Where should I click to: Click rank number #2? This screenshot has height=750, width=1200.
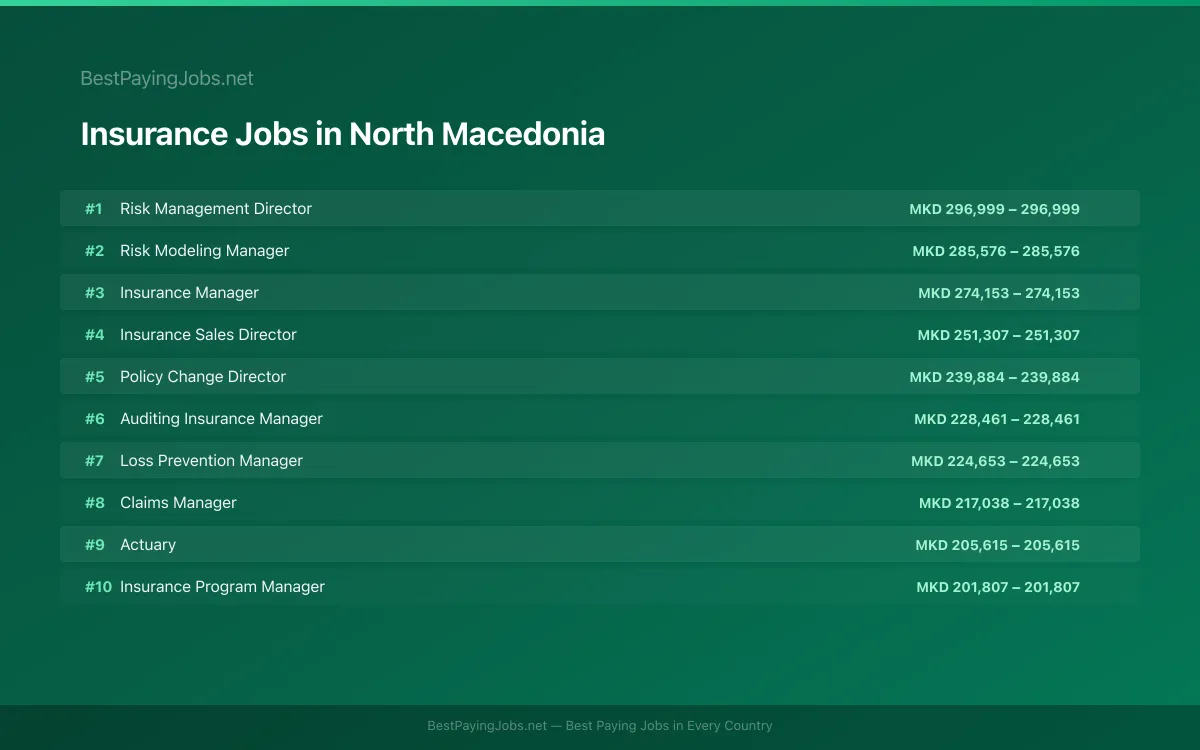pos(94,251)
